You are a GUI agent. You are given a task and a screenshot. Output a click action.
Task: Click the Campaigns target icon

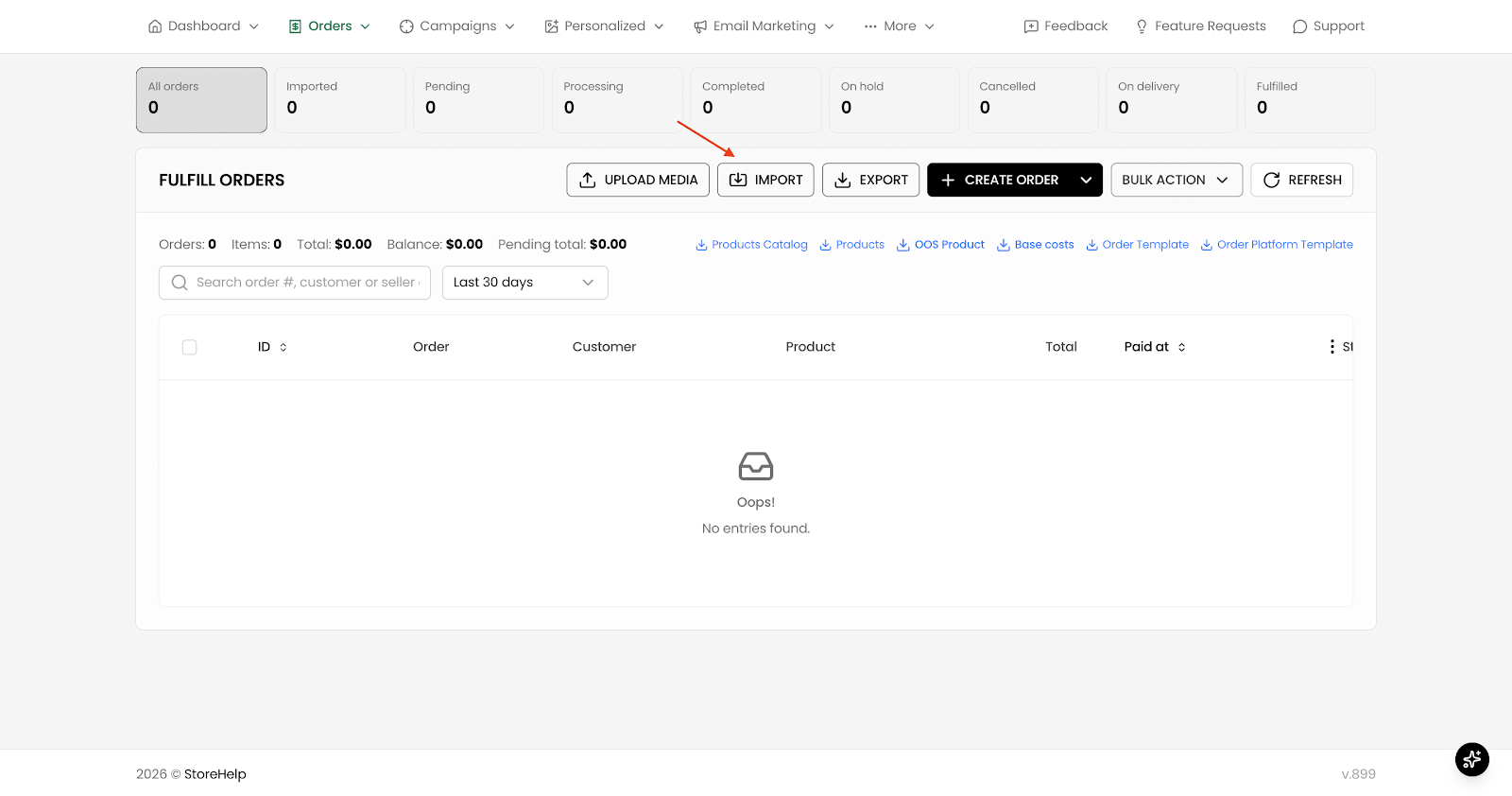coord(406,26)
